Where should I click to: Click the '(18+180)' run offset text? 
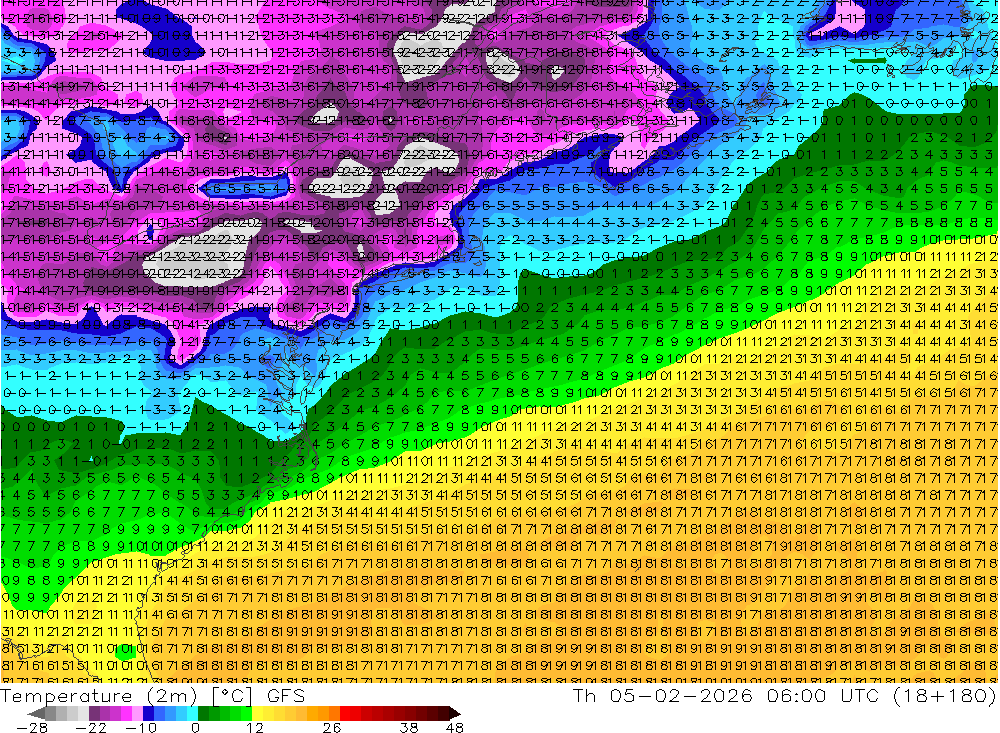[945, 696]
